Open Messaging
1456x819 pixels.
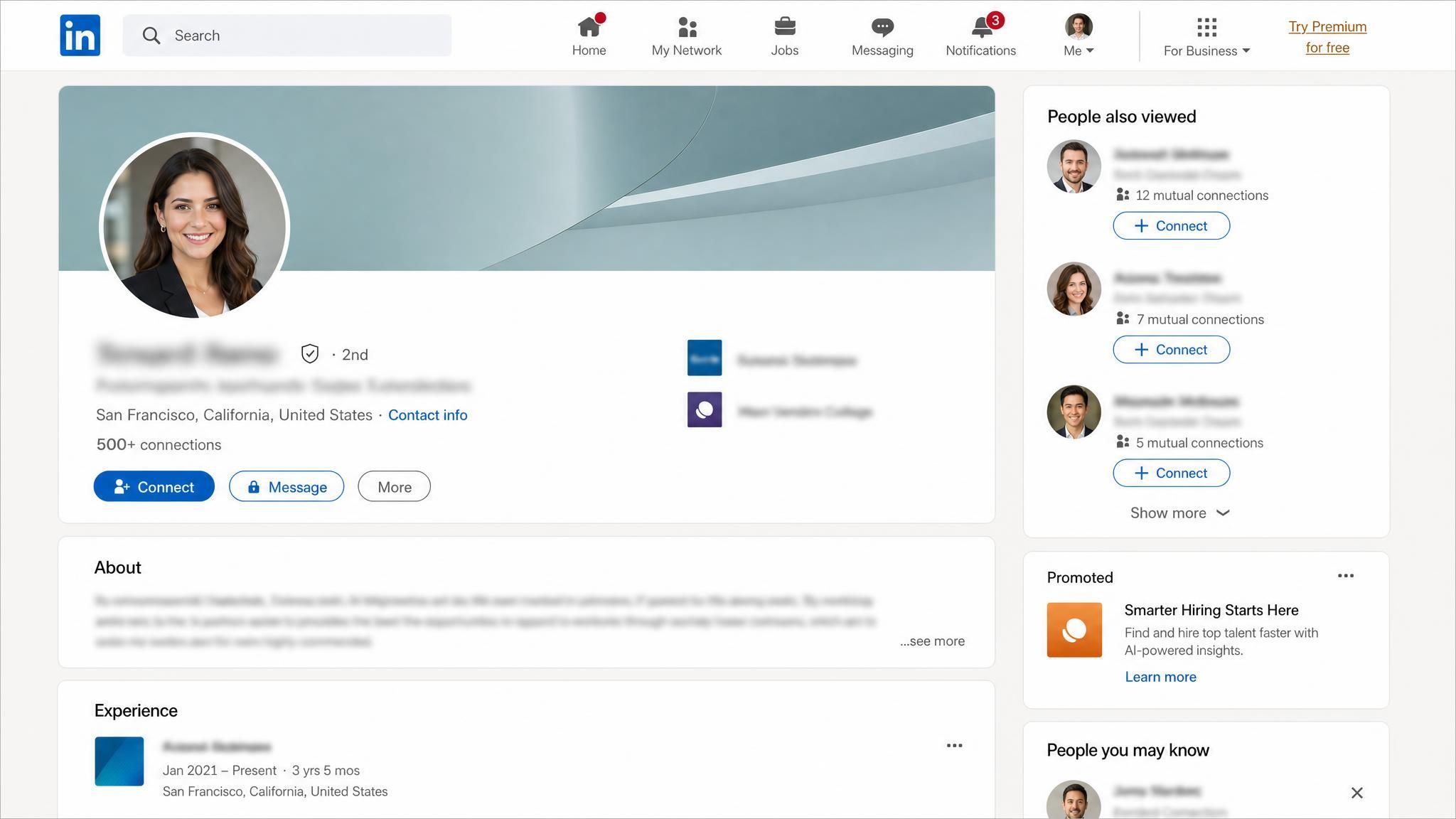point(882,36)
